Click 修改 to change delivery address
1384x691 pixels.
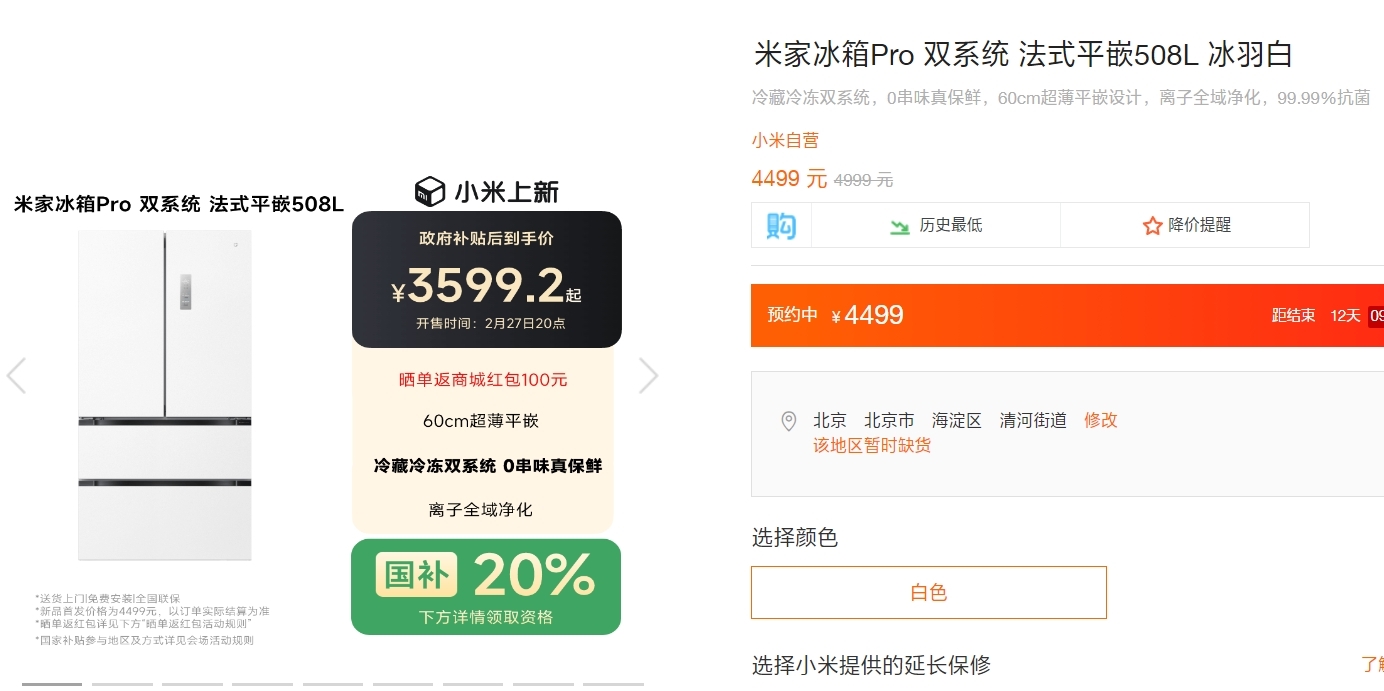click(1101, 420)
